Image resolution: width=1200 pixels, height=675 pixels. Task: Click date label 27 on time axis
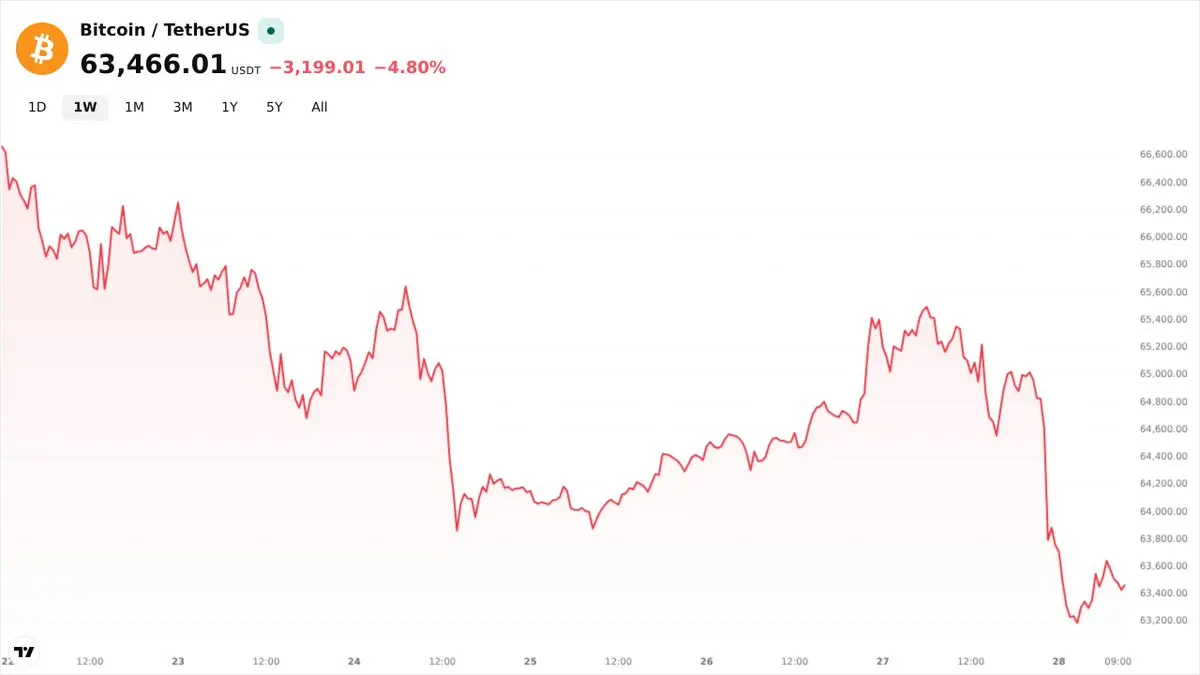[x=883, y=661]
